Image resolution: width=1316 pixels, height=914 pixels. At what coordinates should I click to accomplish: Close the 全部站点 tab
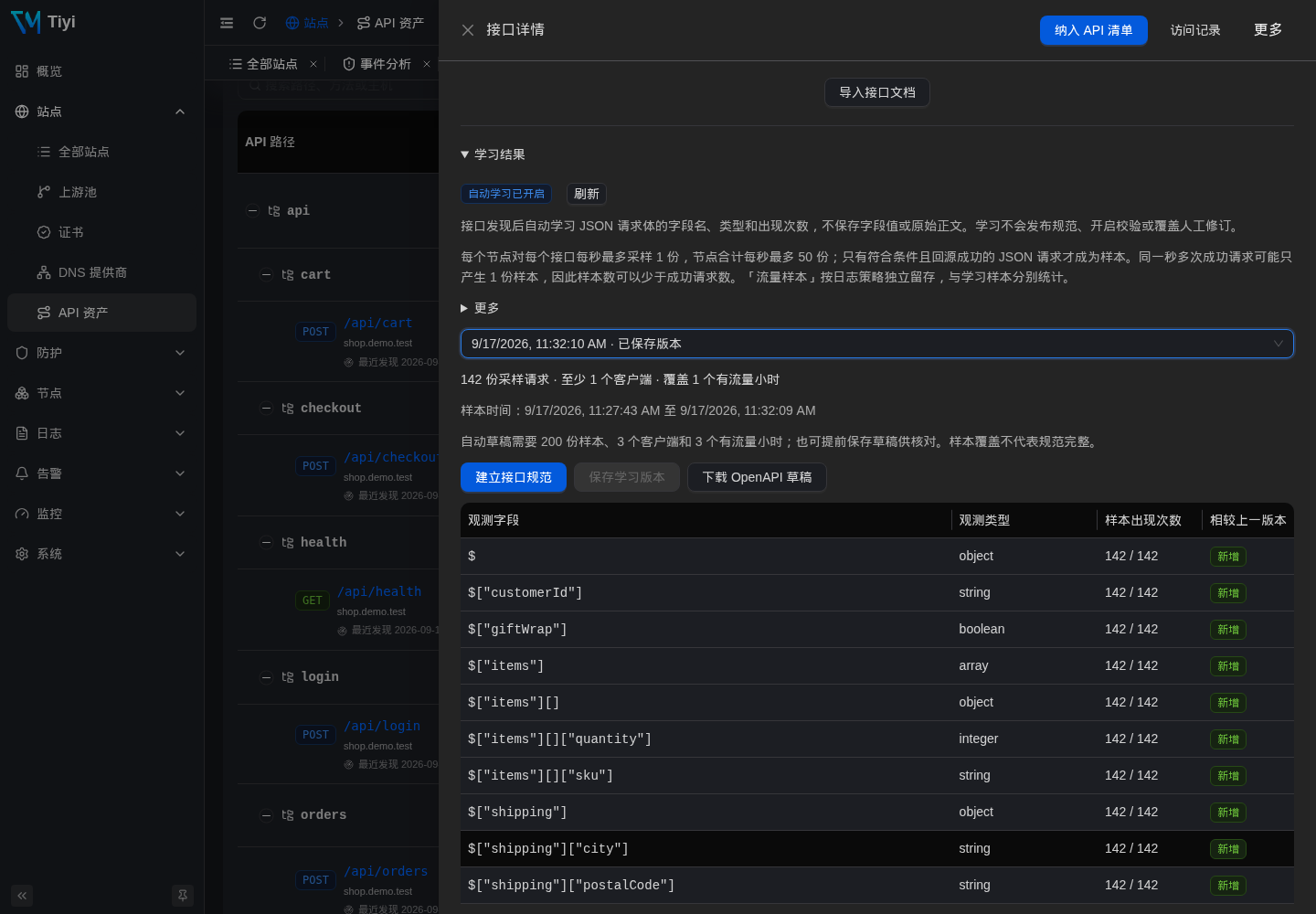[313, 64]
